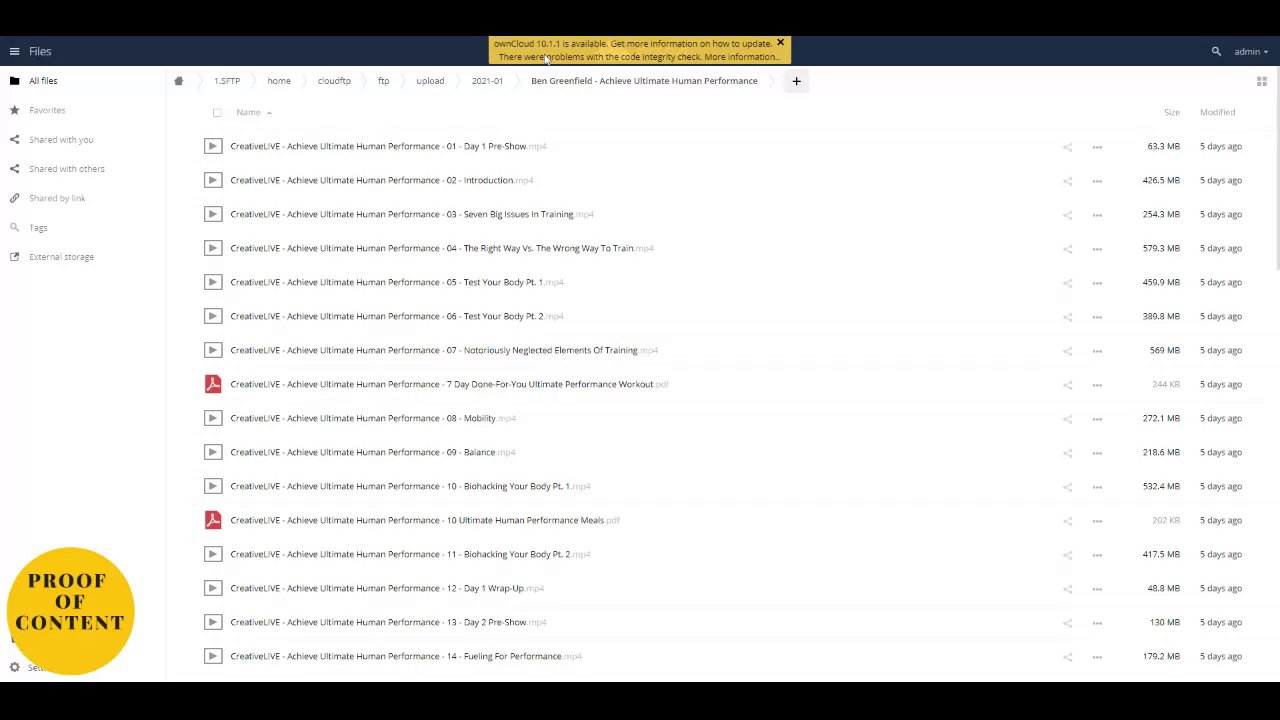1280x720 pixels.
Task: Share the 02 - Introduction file
Action: (1067, 180)
